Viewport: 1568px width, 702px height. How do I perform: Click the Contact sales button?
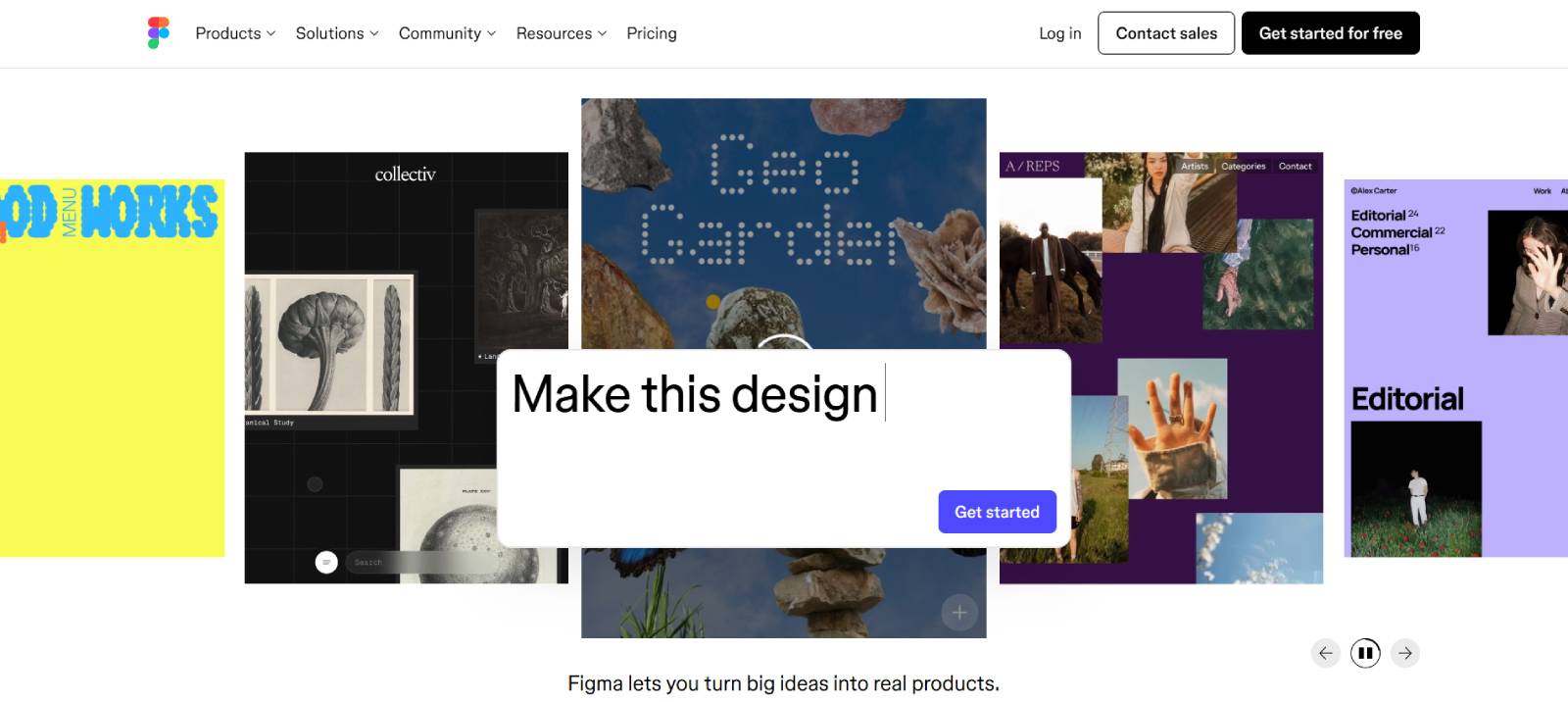click(1166, 33)
